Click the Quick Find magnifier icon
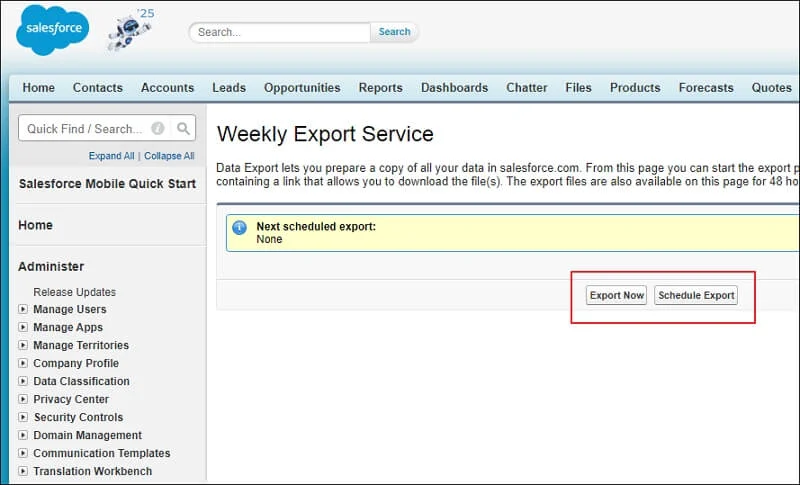The height and width of the screenshot is (485, 800). coord(183,129)
